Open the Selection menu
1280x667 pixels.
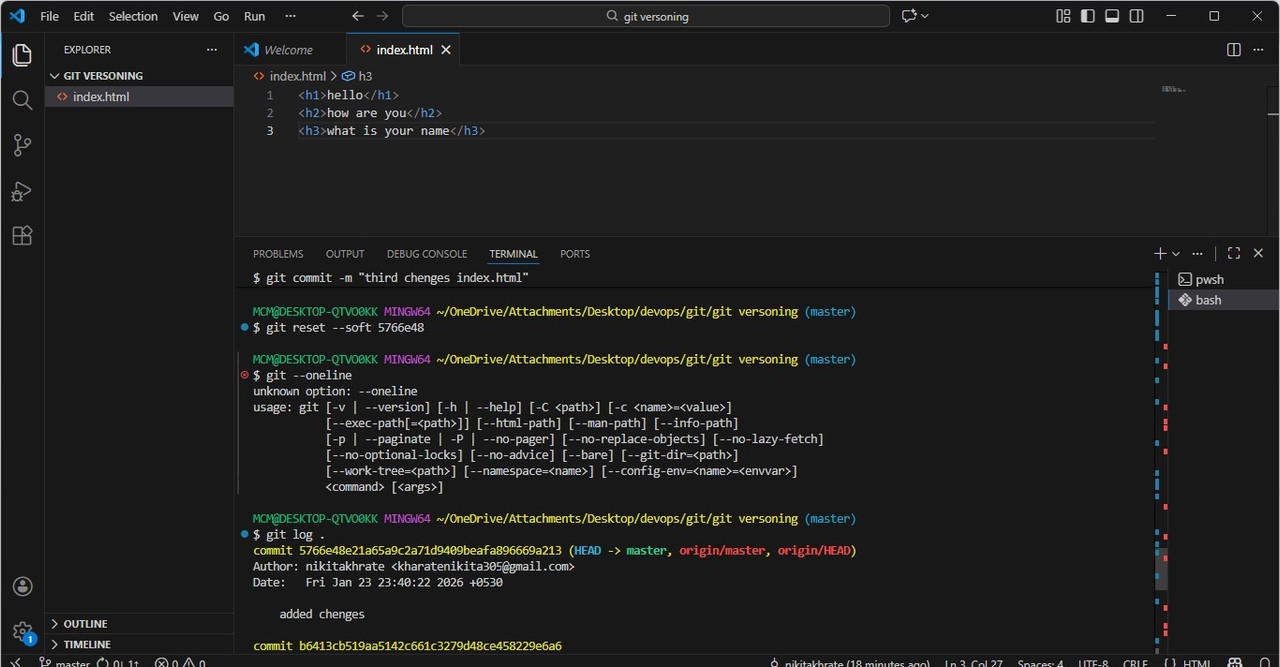click(x=133, y=16)
